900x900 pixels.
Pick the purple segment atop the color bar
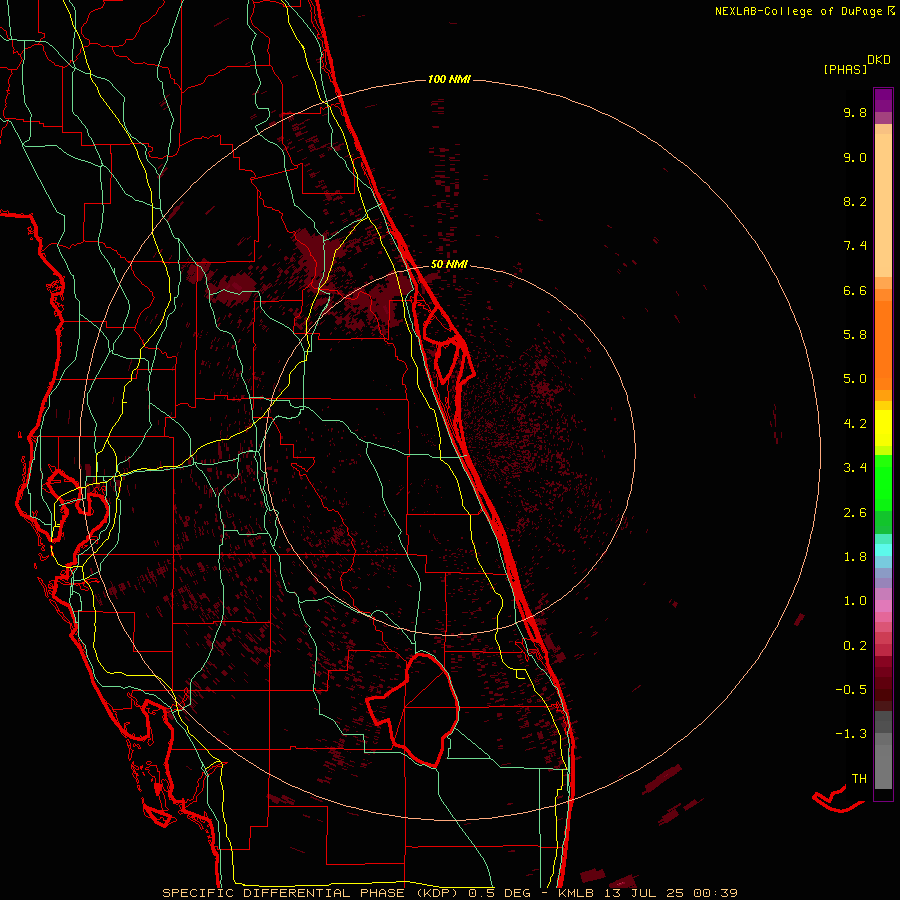(883, 100)
